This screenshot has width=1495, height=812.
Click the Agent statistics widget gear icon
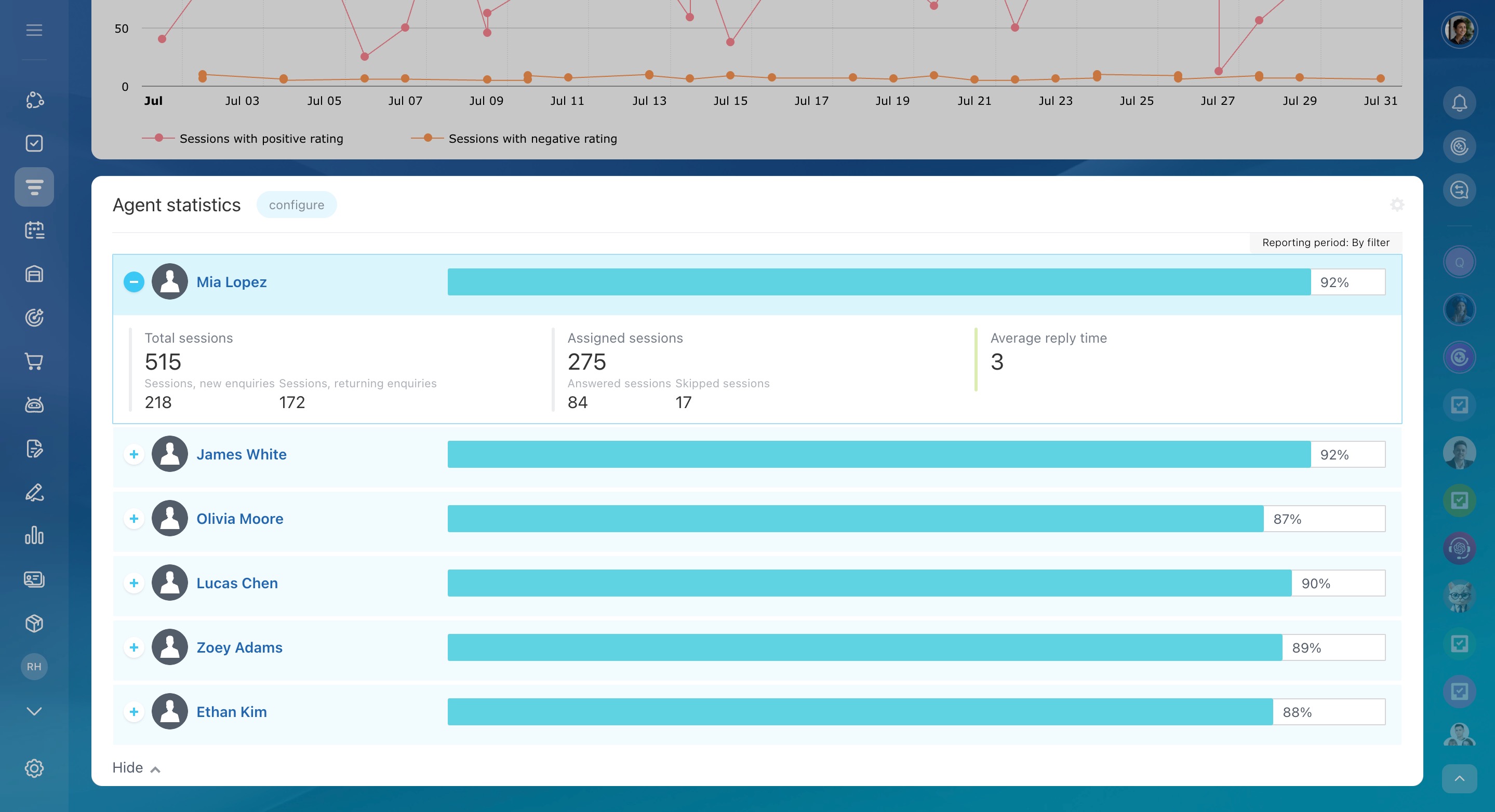coord(1397,205)
